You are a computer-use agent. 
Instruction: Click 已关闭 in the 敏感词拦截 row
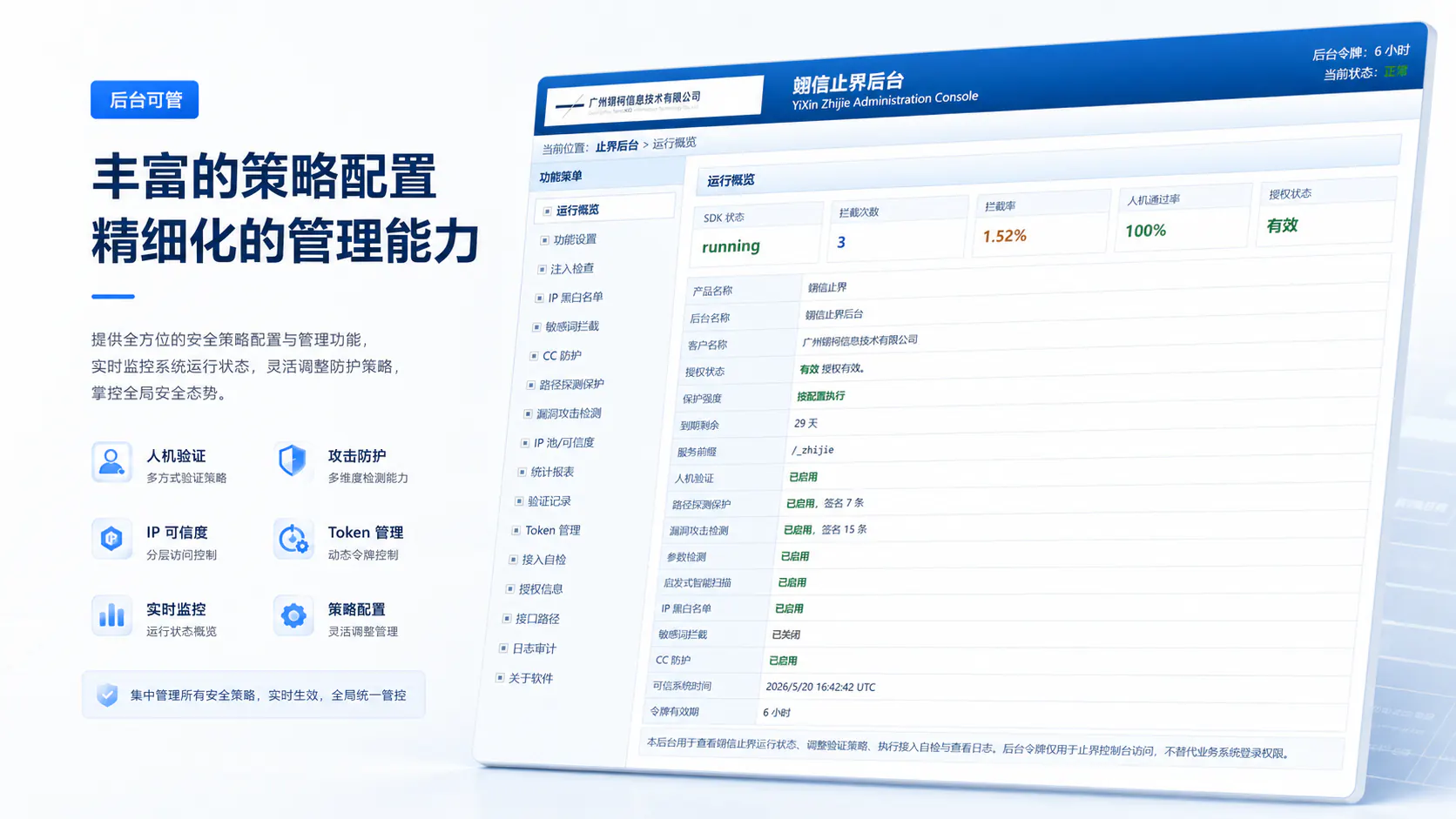pyautogui.click(x=785, y=634)
